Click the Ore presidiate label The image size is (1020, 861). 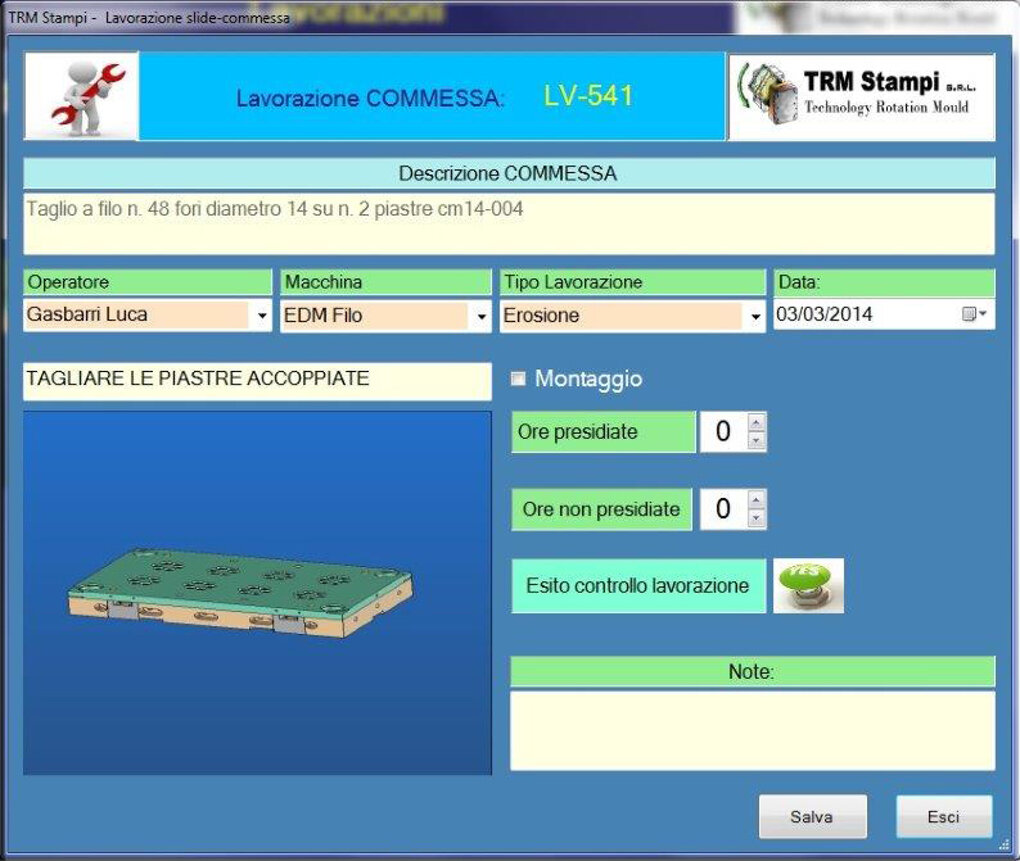603,432
